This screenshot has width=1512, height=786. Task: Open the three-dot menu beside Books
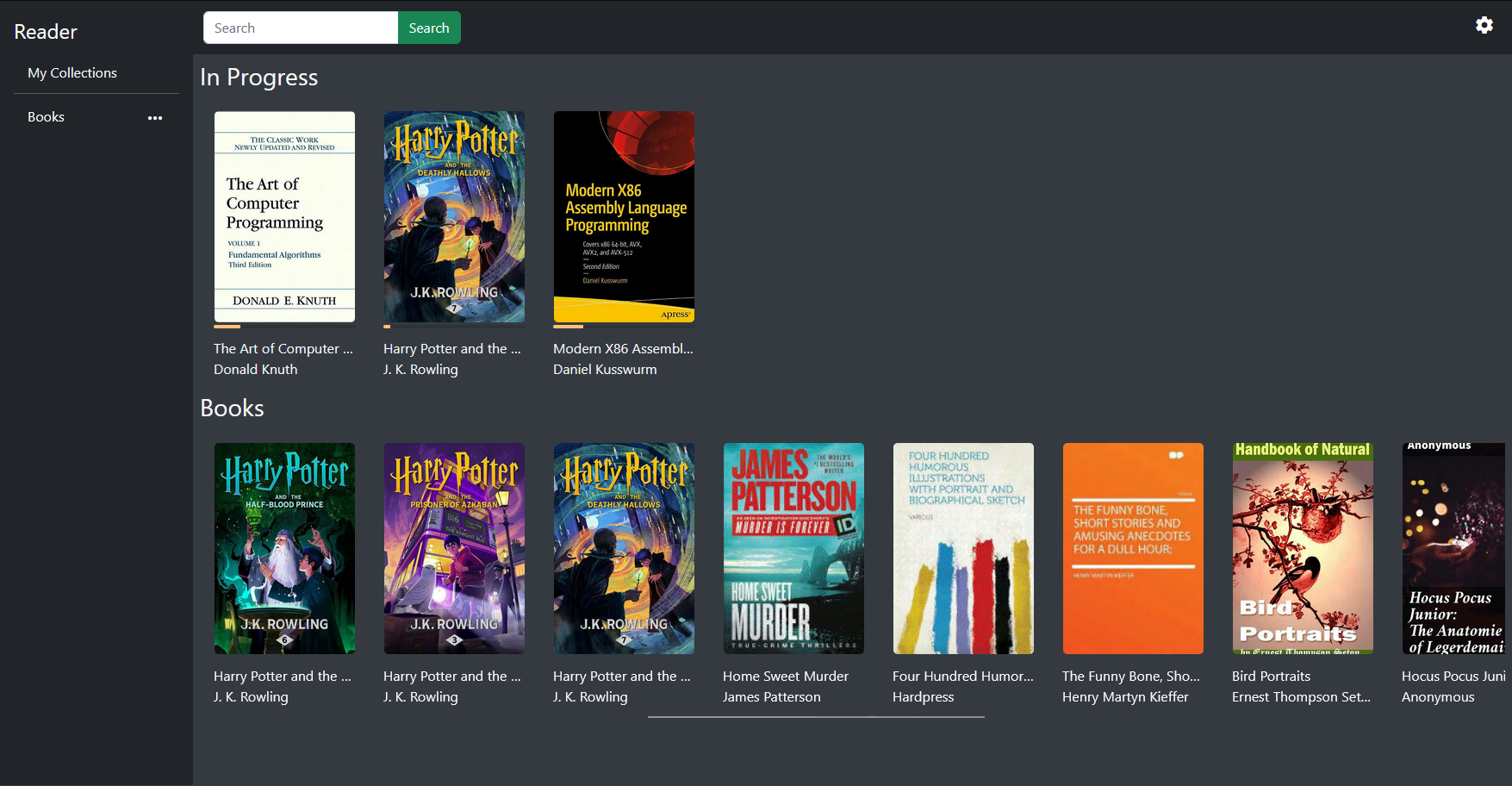(155, 118)
